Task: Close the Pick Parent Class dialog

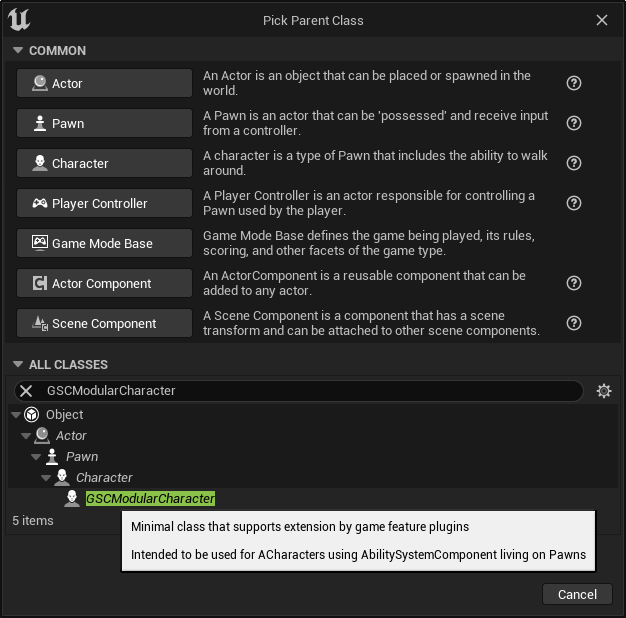Action: pos(602,20)
